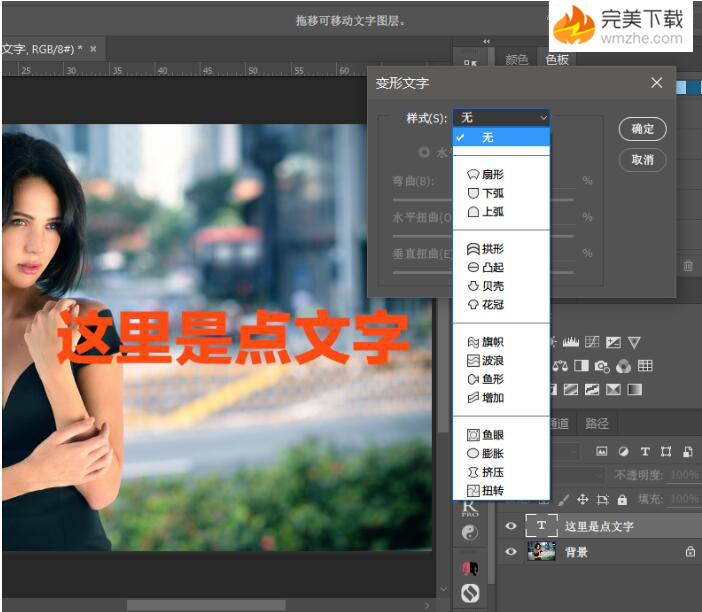
Task: Open the 色板 swatches tab
Action: (557, 60)
